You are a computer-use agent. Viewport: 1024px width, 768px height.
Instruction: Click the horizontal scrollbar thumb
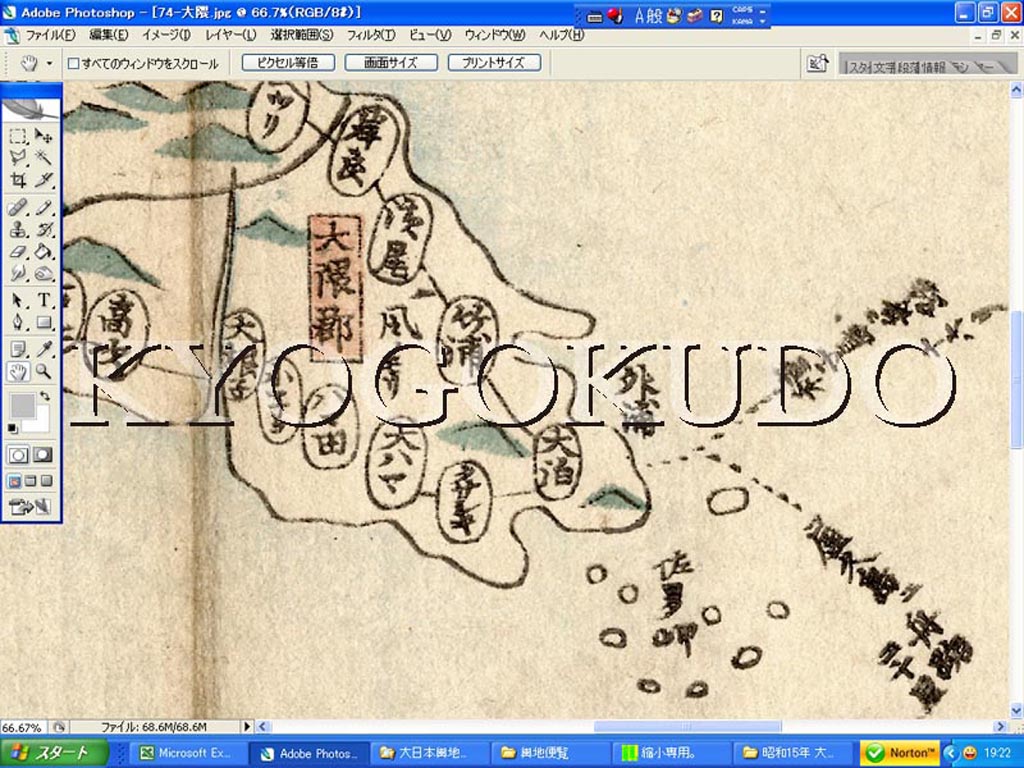(687, 727)
